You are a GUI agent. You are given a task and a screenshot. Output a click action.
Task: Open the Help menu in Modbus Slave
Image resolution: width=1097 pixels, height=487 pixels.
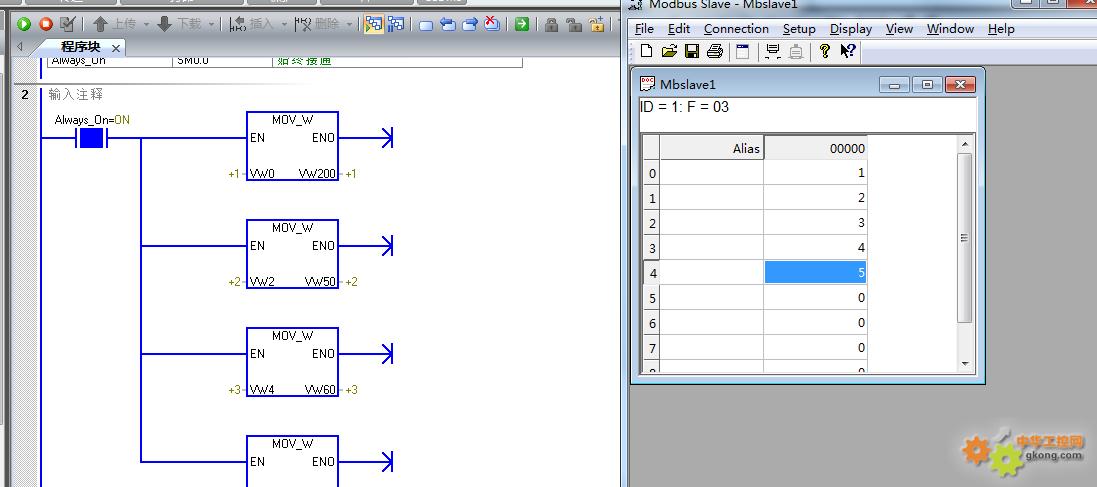tap(1001, 29)
